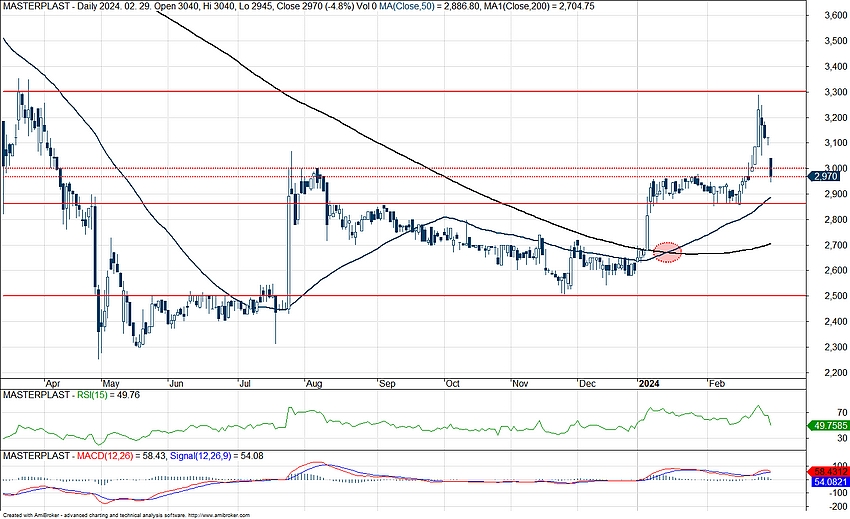Click the 2,400 price axis label
This screenshot has height=519, width=850.
(834, 322)
